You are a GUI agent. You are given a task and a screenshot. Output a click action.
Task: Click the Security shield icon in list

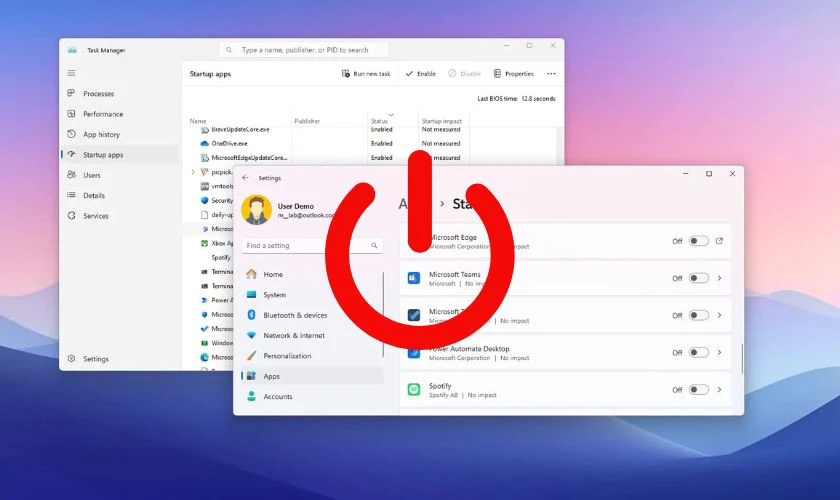(204, 200)
